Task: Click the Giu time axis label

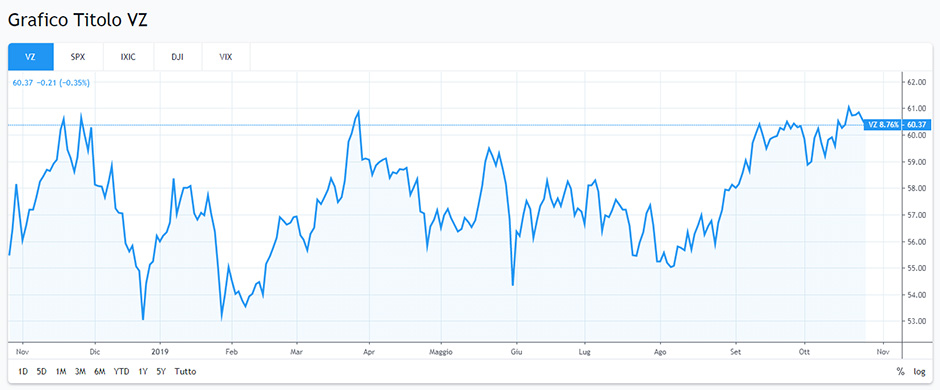Action: click(516, 352)
